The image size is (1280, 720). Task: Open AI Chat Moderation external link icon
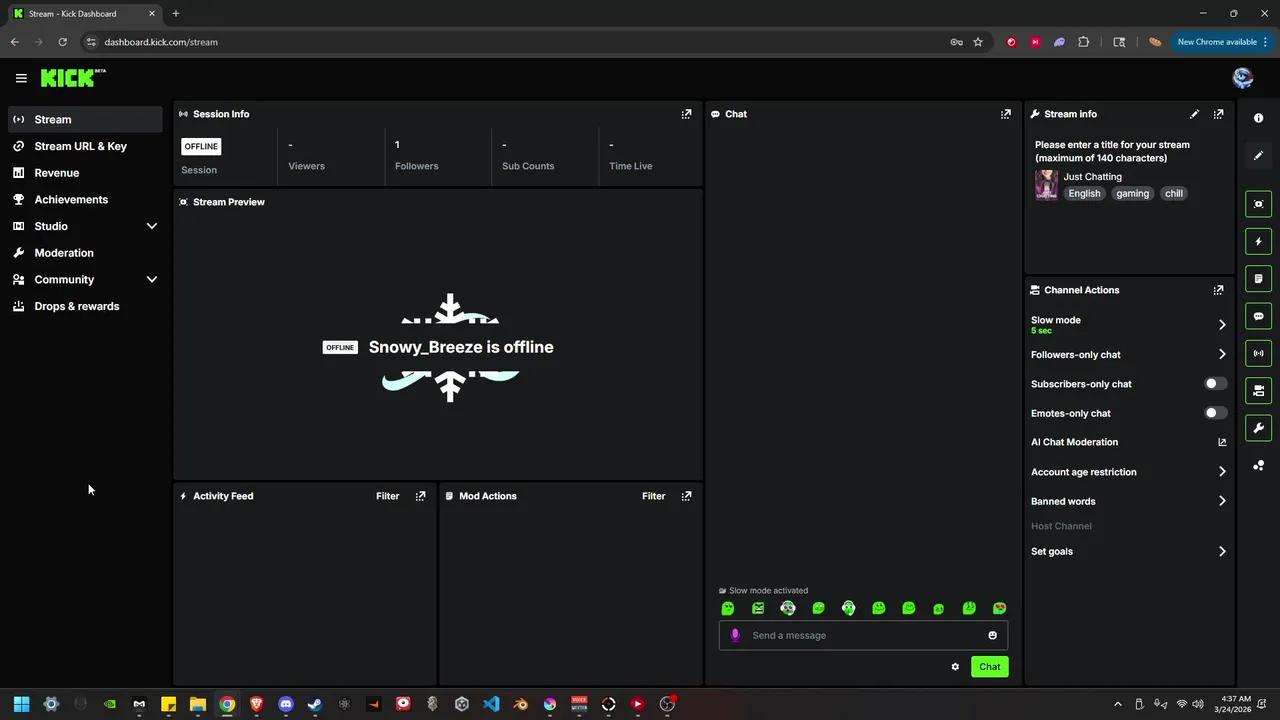point(1222,442)
